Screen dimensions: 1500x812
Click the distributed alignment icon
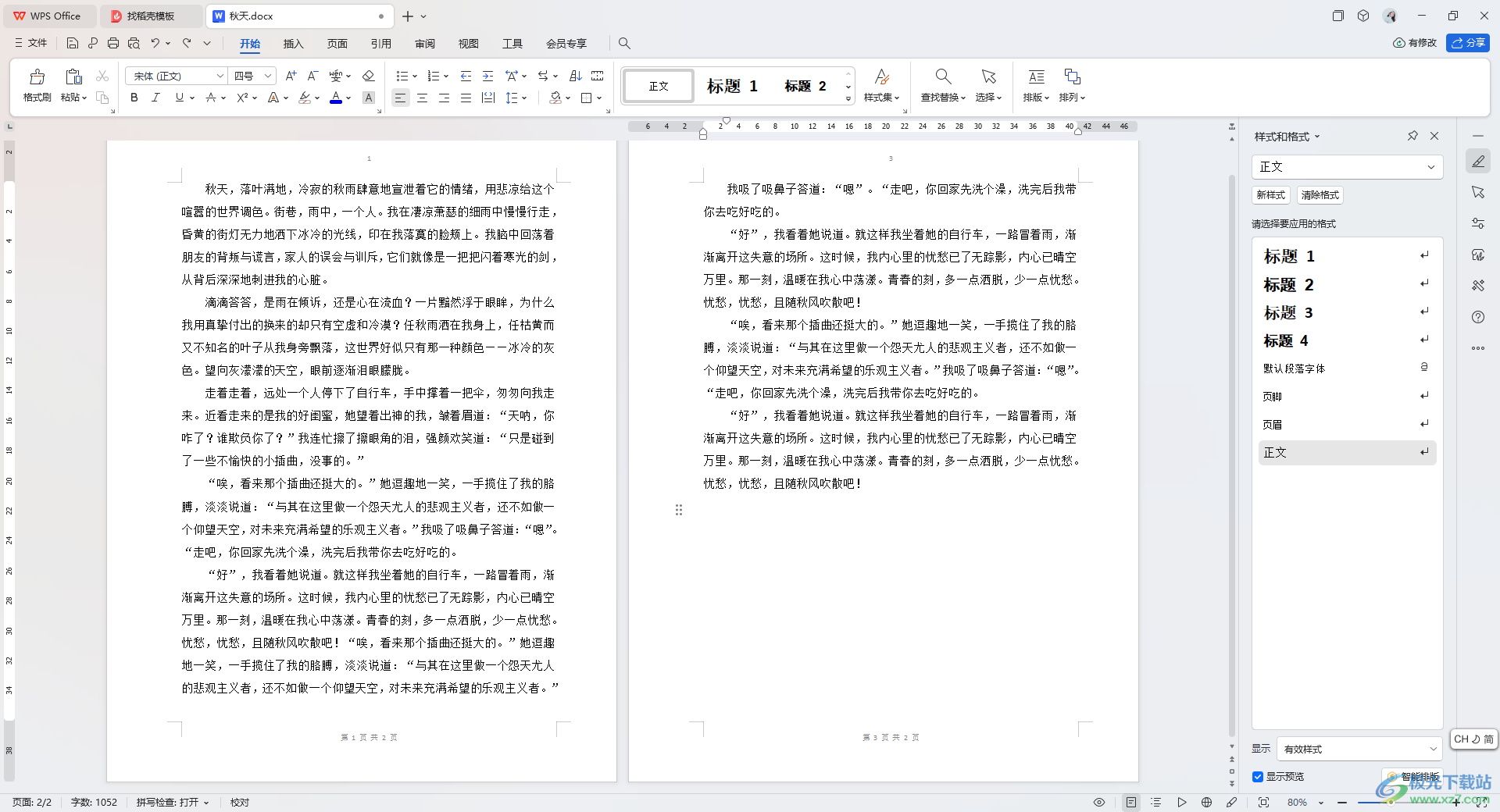point(488,98)
